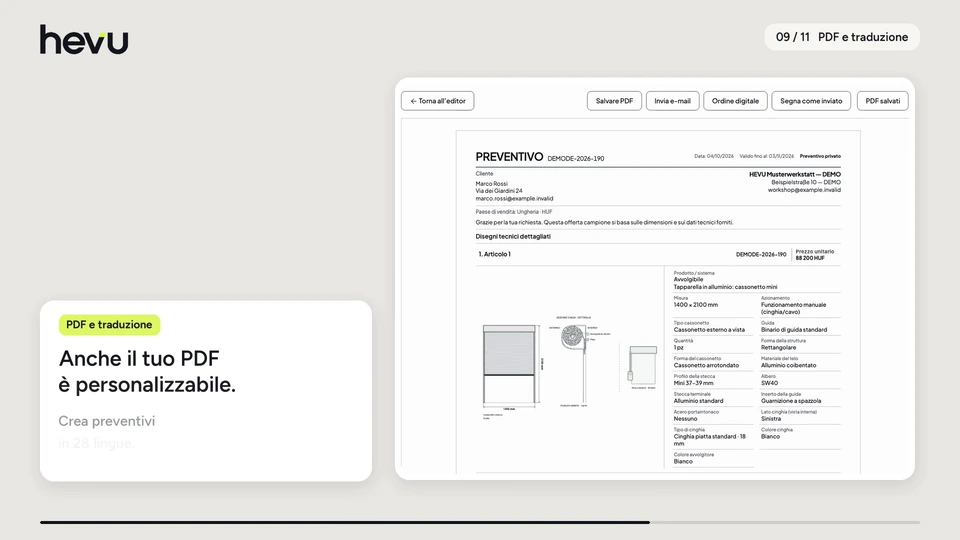Image resolution: width=960 pixels, height=540 pixels.
Task: Click the Tapparella in alluminio: cassonetto mini line
Action: [x=726, y=287]
